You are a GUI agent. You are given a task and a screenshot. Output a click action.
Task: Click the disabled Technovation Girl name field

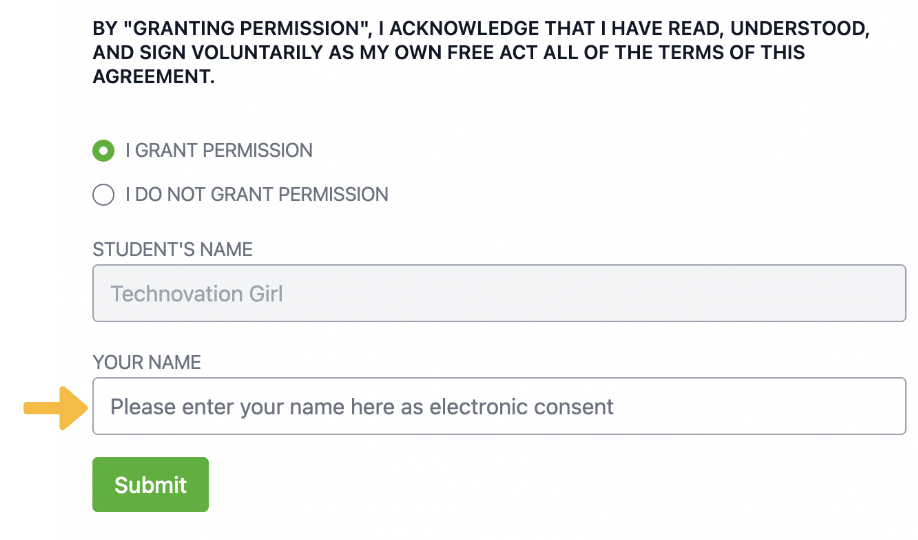498,294
